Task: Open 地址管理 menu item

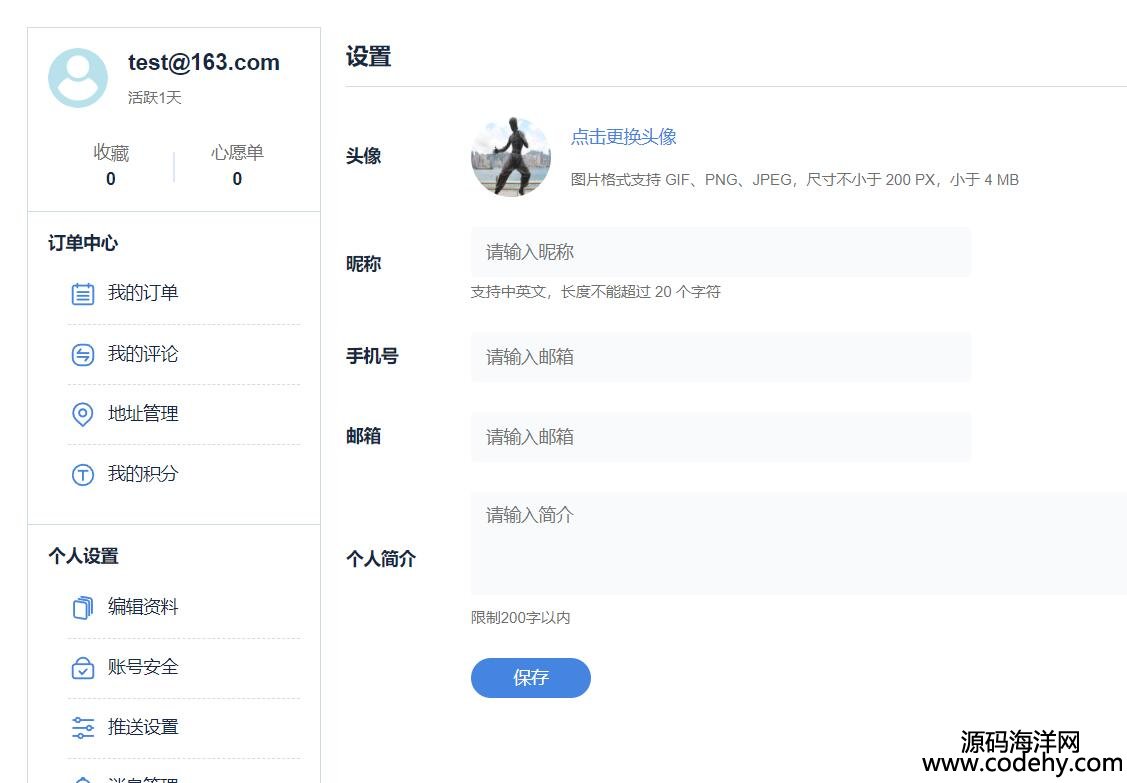Action: [x=143, y=413]
